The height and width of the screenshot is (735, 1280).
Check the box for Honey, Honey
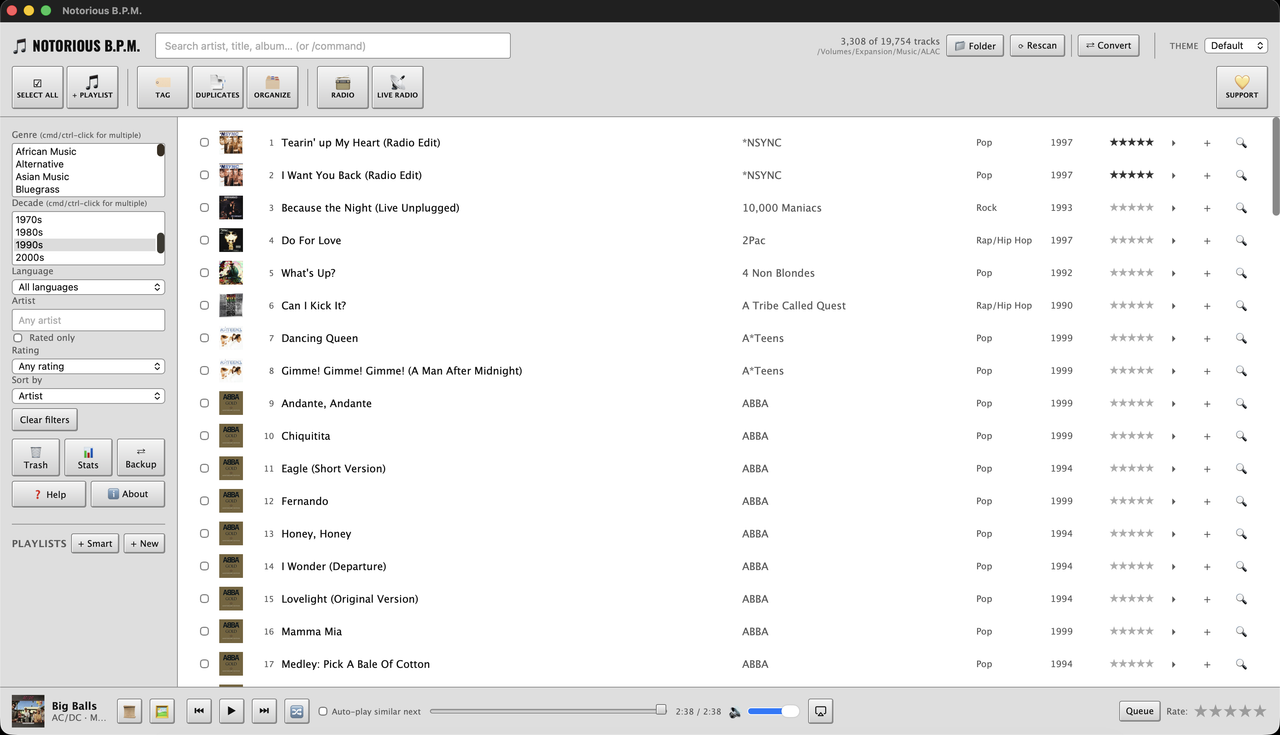pos(205,533)
